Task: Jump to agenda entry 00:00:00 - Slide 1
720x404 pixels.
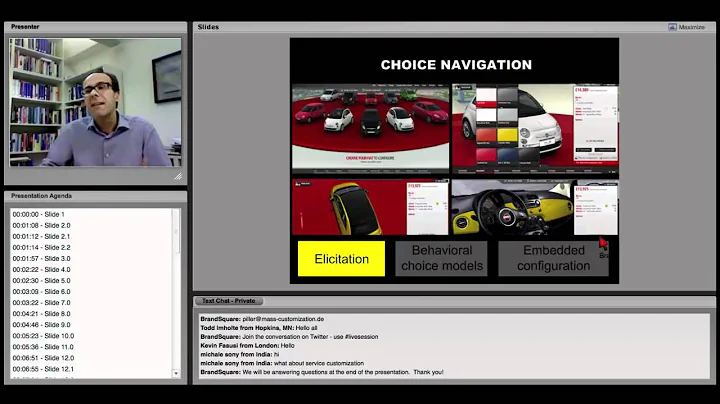Action: point(39,214)
